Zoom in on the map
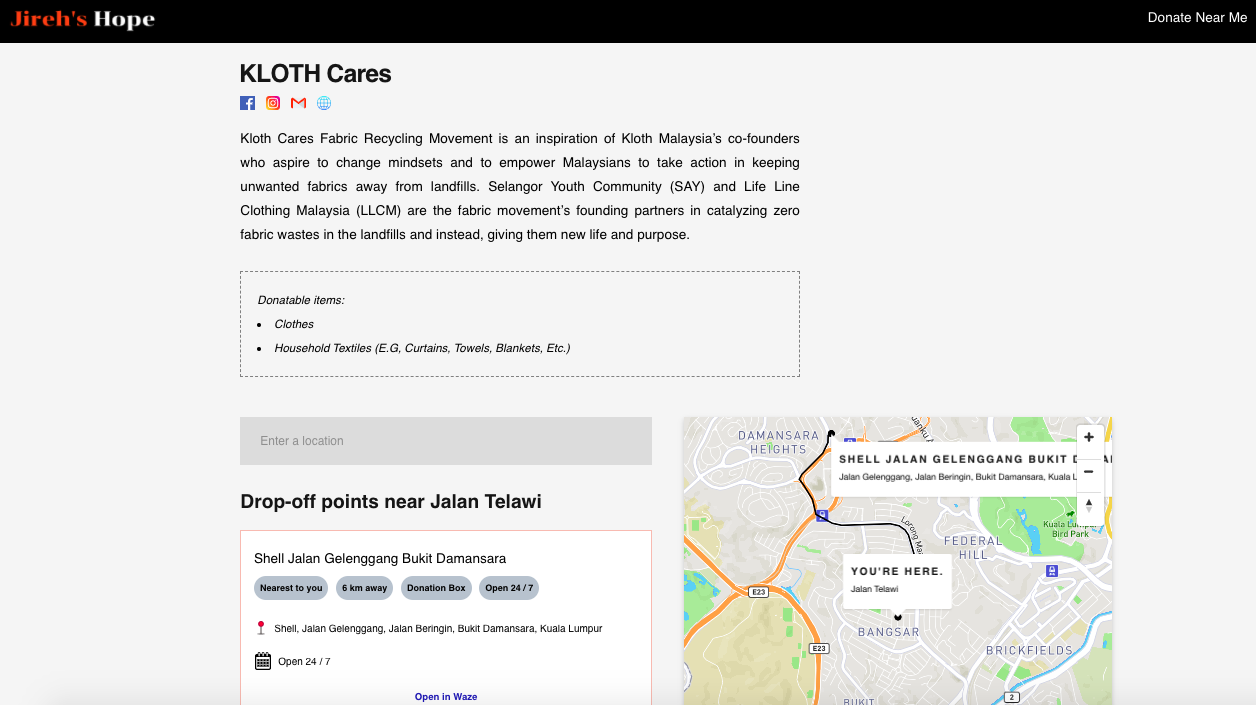The image size is (1256, 705). coord(1089,437)
